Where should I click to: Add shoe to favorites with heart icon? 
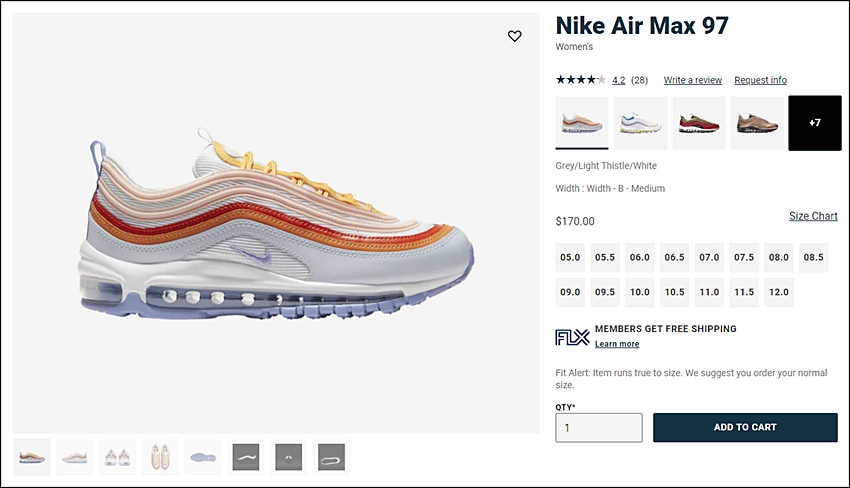514,36
